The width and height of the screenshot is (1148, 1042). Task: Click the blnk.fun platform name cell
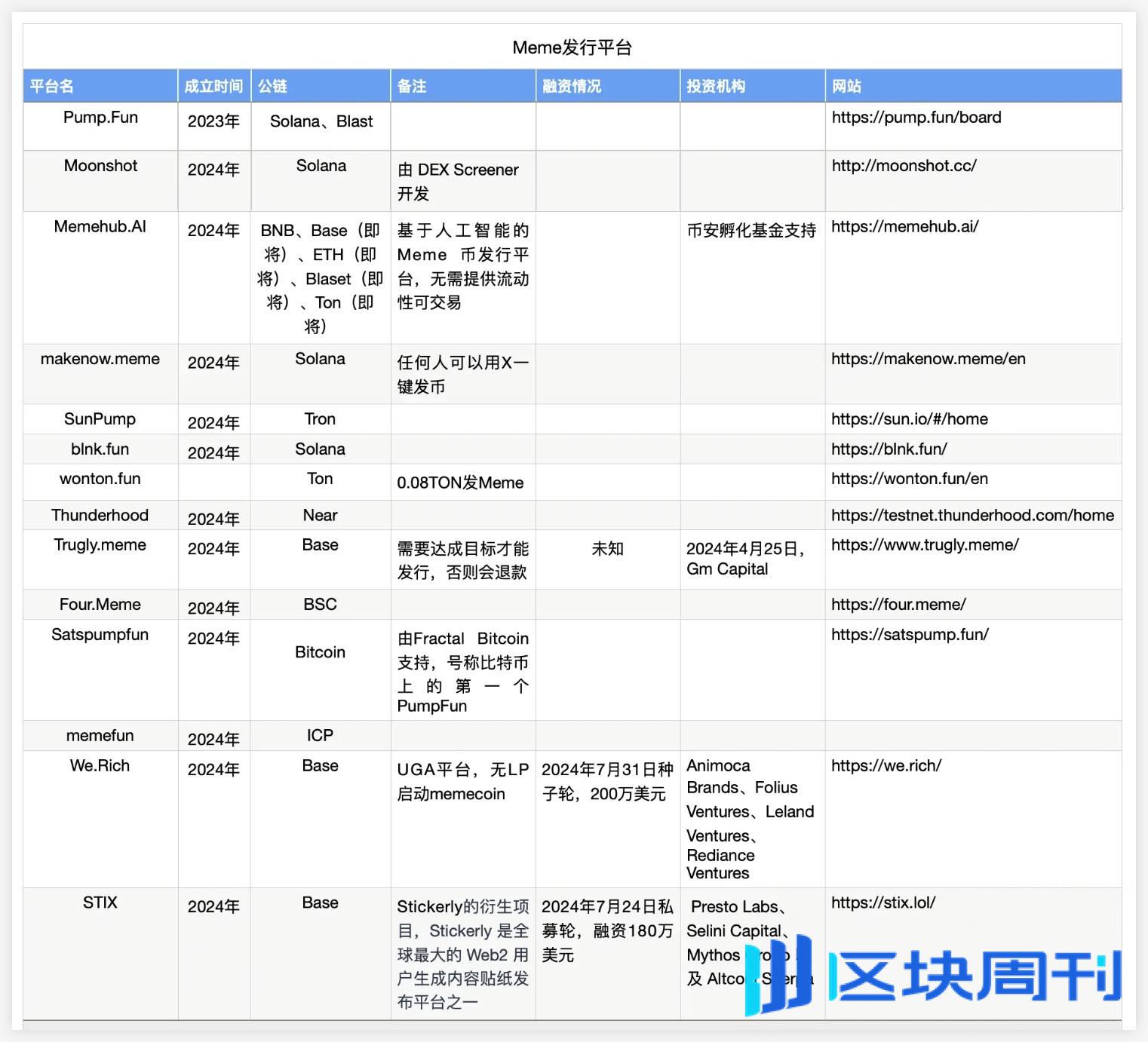point(100,449)
